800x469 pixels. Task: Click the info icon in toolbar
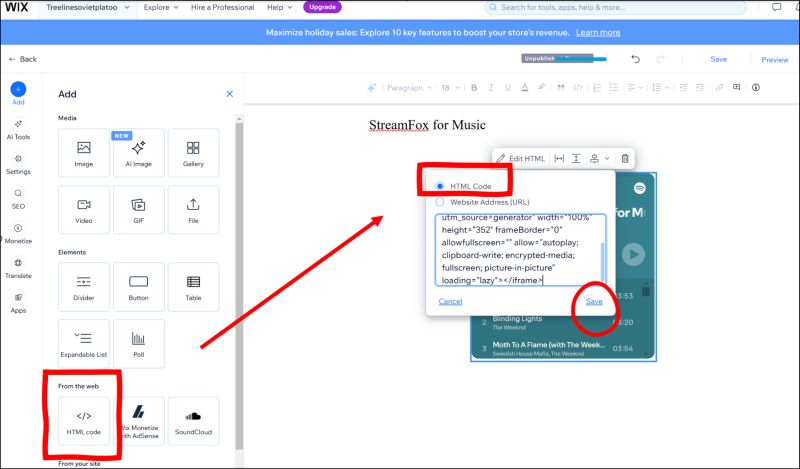[756, 87]
